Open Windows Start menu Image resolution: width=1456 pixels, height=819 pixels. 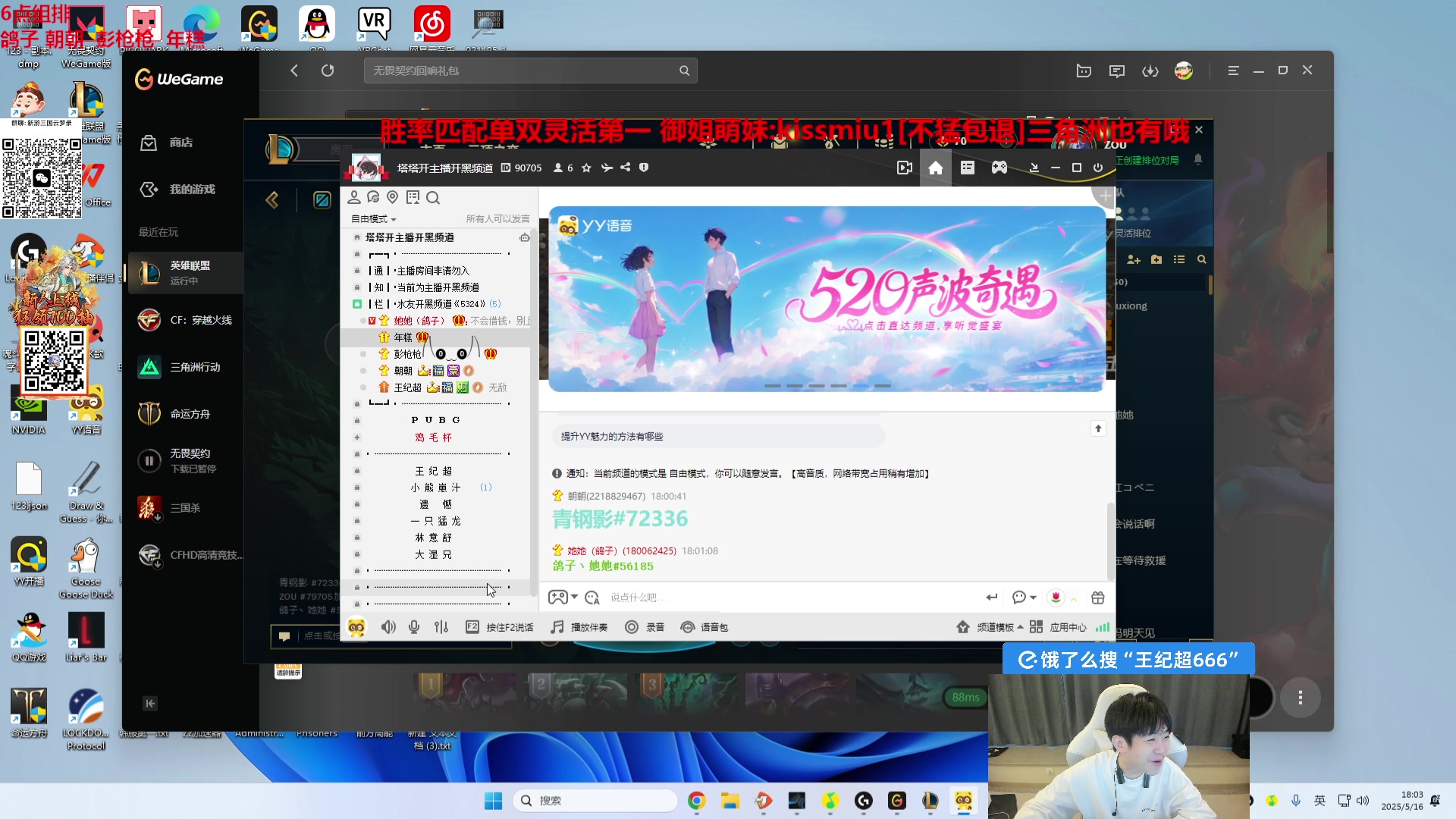(493, 801)
